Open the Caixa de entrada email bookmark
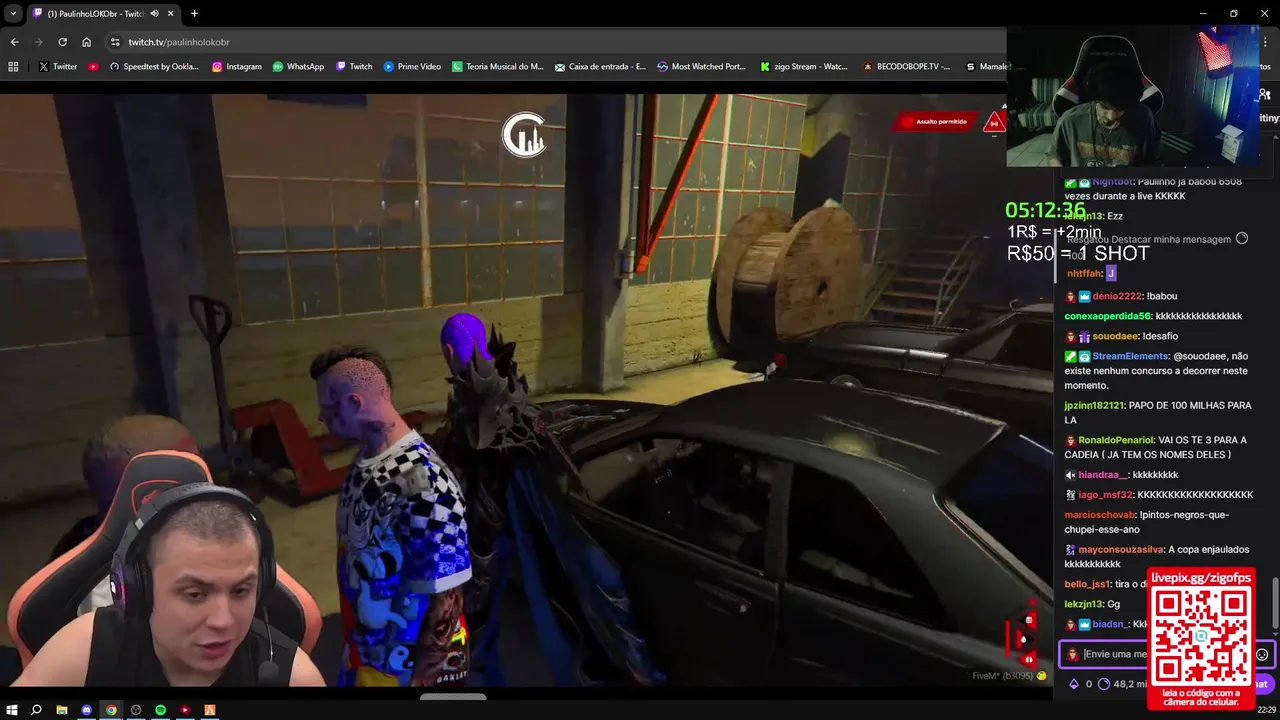 point(600,67)
